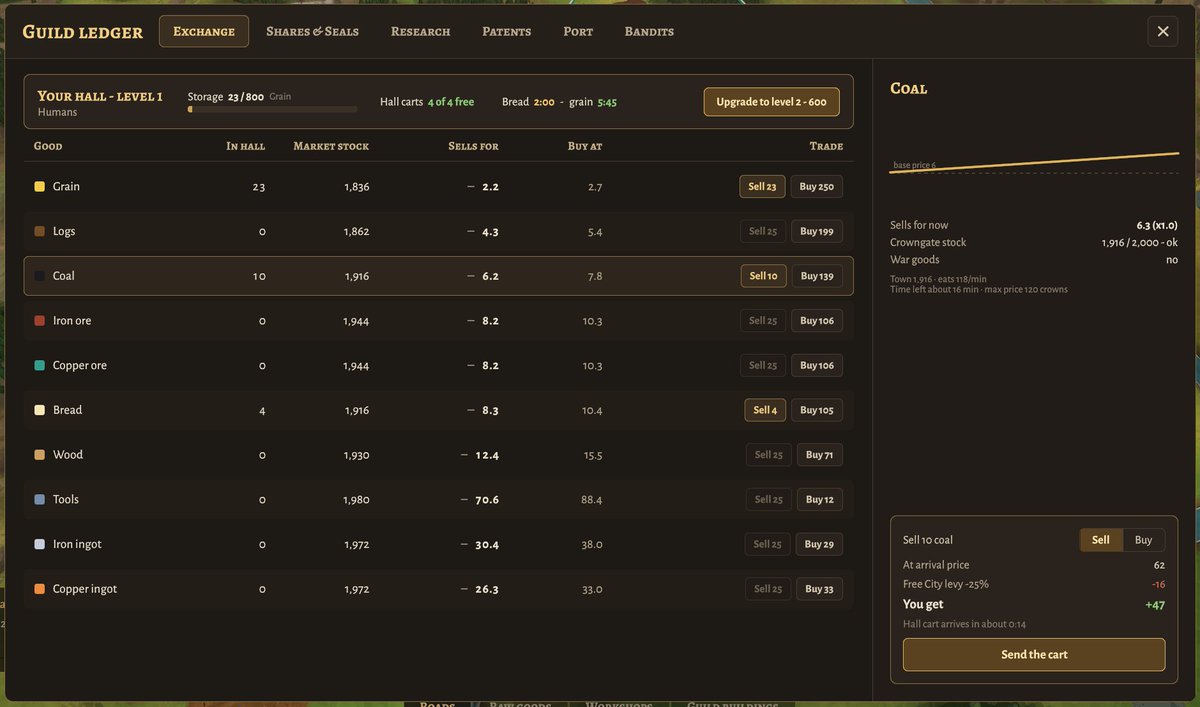Buy 12 tools
1200x707 pixels.
[x=820, y=499]
